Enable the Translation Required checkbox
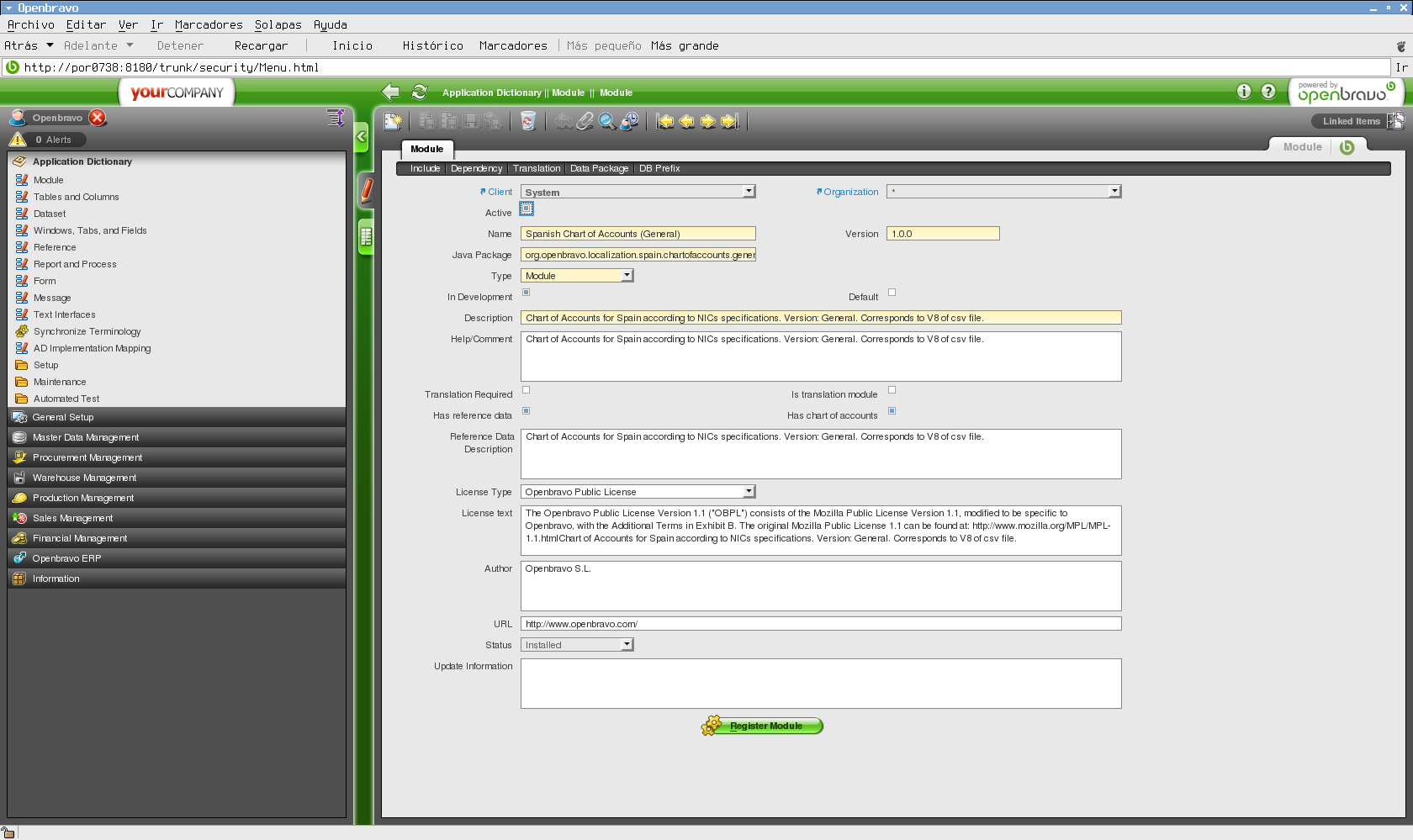The width and height of the screenshot is (1413, 840). coord(527,390)
